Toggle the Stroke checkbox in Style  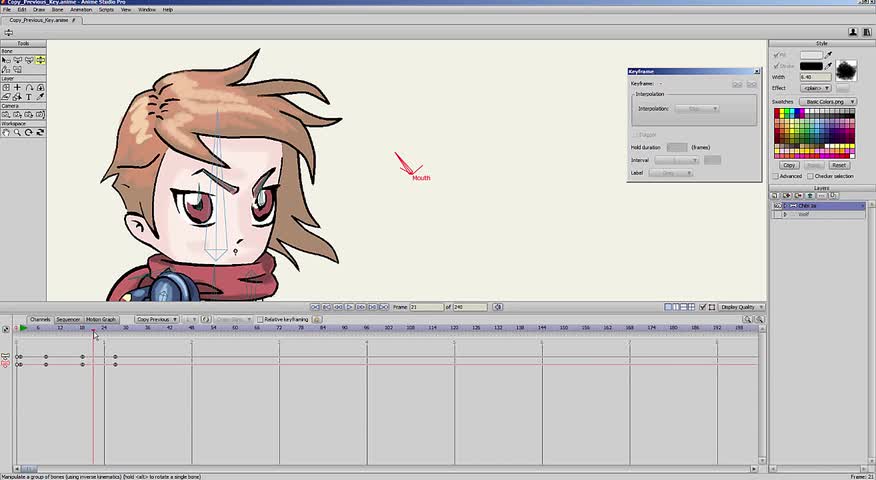776,66
